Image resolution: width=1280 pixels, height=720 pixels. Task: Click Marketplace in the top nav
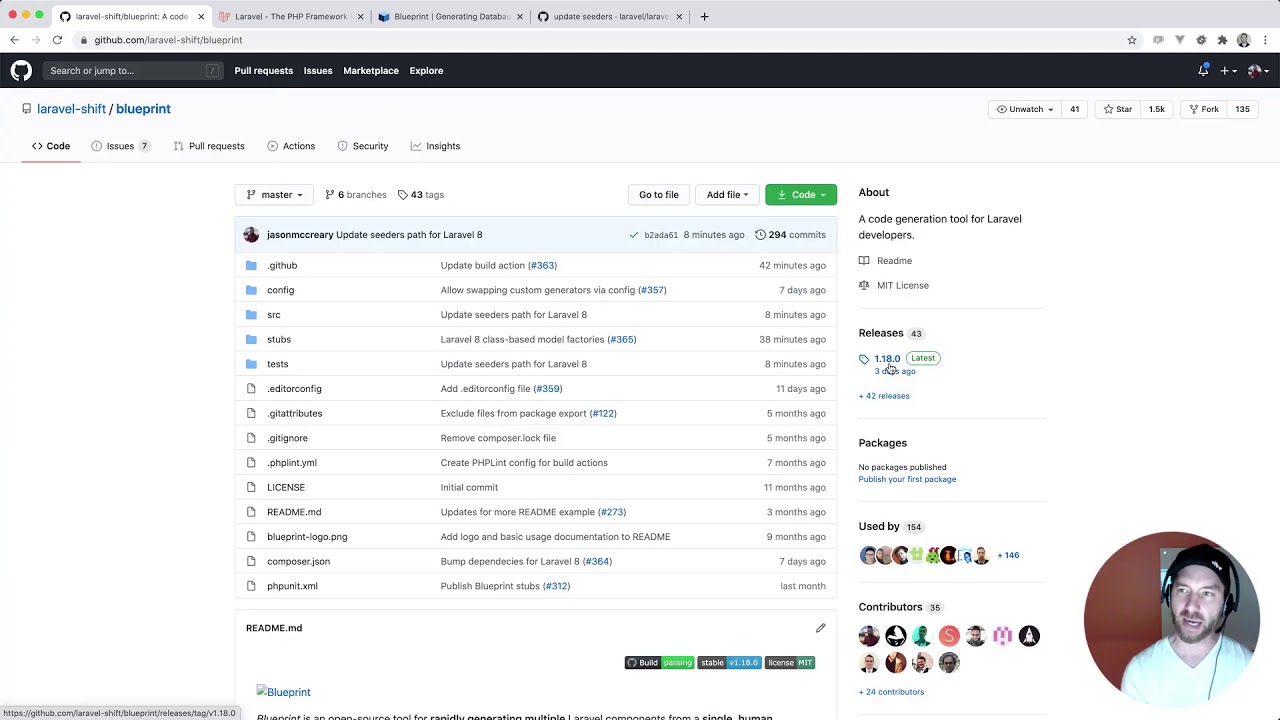point(371,71)
